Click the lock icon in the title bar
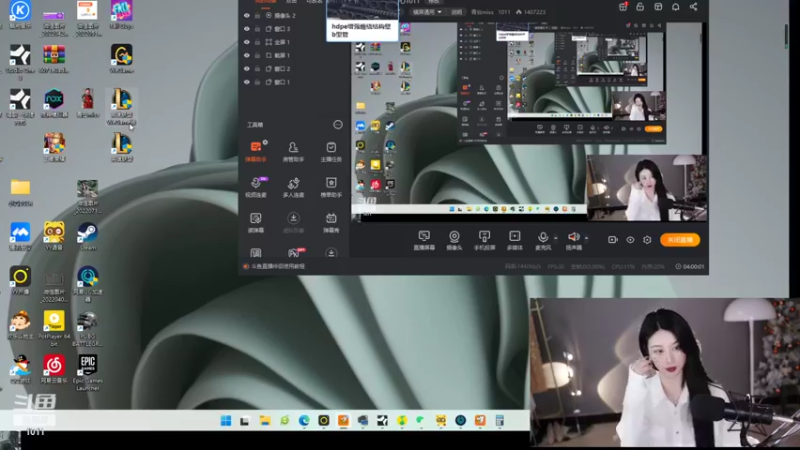The image size is (800, 450). tap(640, 7)
